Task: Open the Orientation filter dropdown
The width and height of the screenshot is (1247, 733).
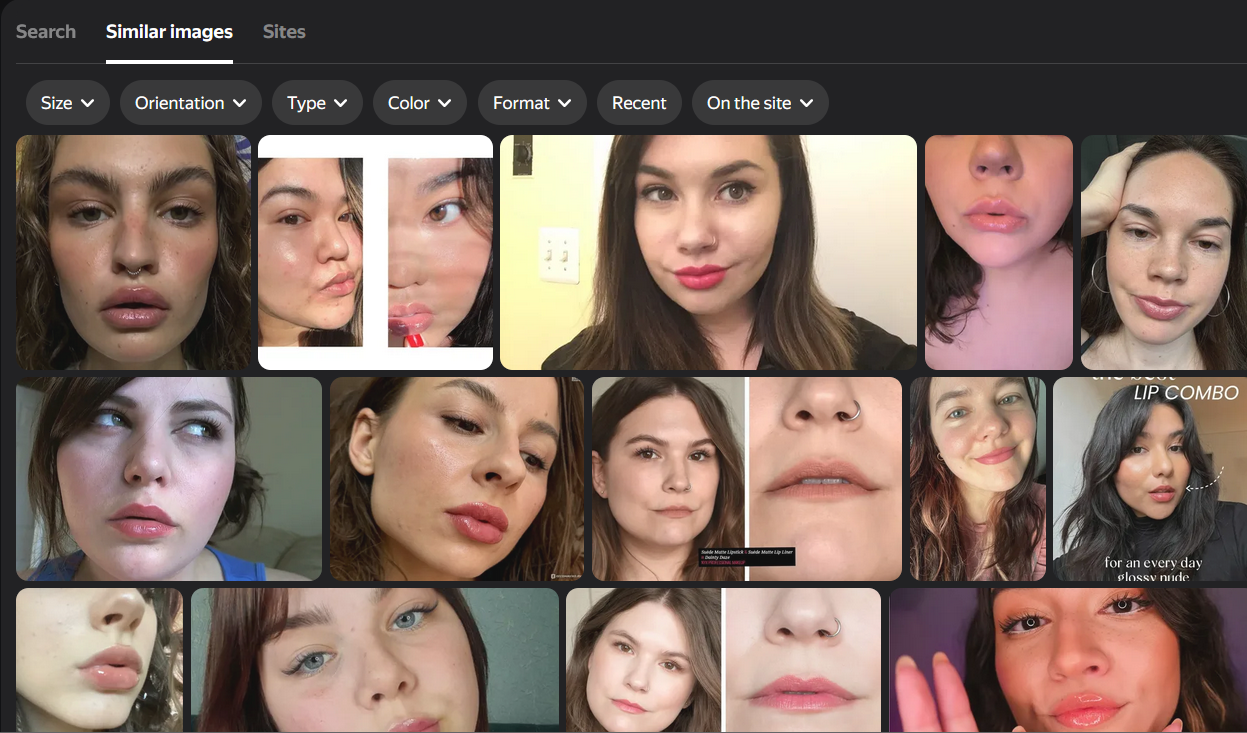Action: click(x=191, y=103)
